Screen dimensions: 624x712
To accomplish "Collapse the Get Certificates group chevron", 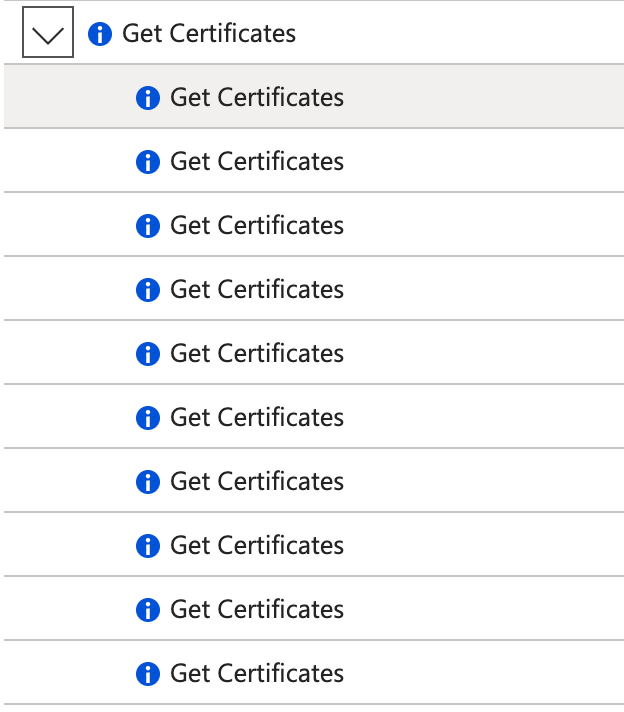I will pos(48,32).
